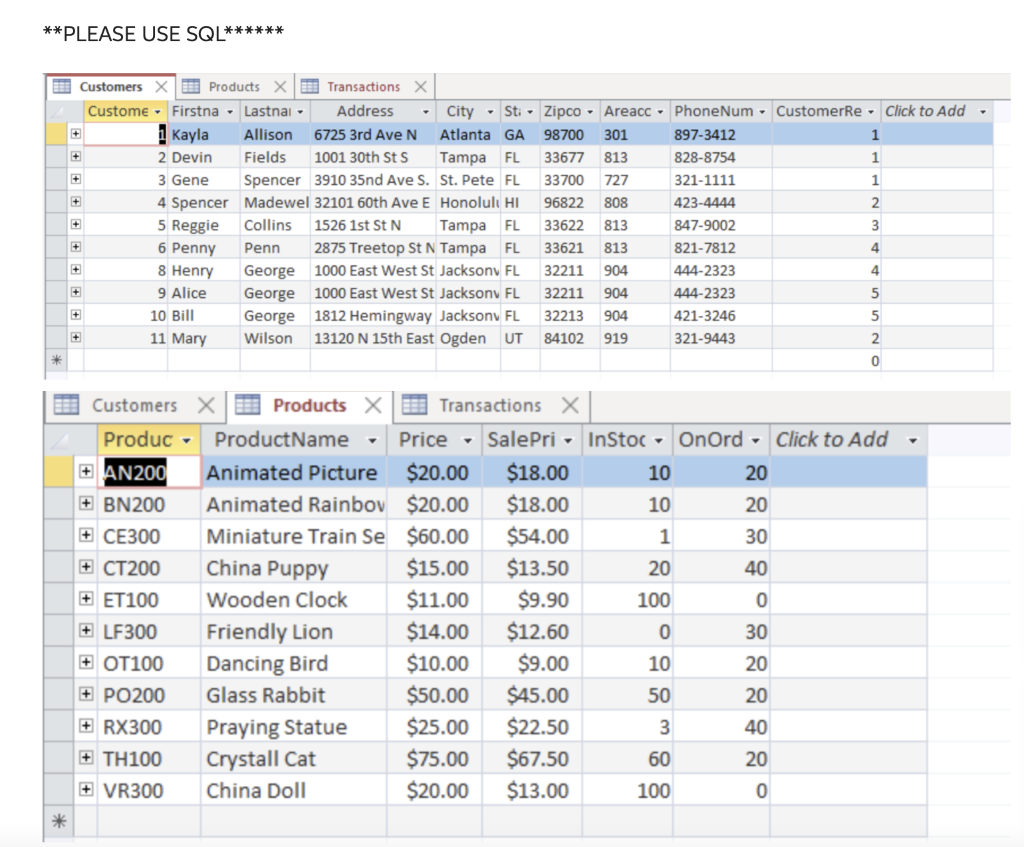Close the Products tab in the lower table
Screen dimensions: 1024x847
tap(373, 406)
